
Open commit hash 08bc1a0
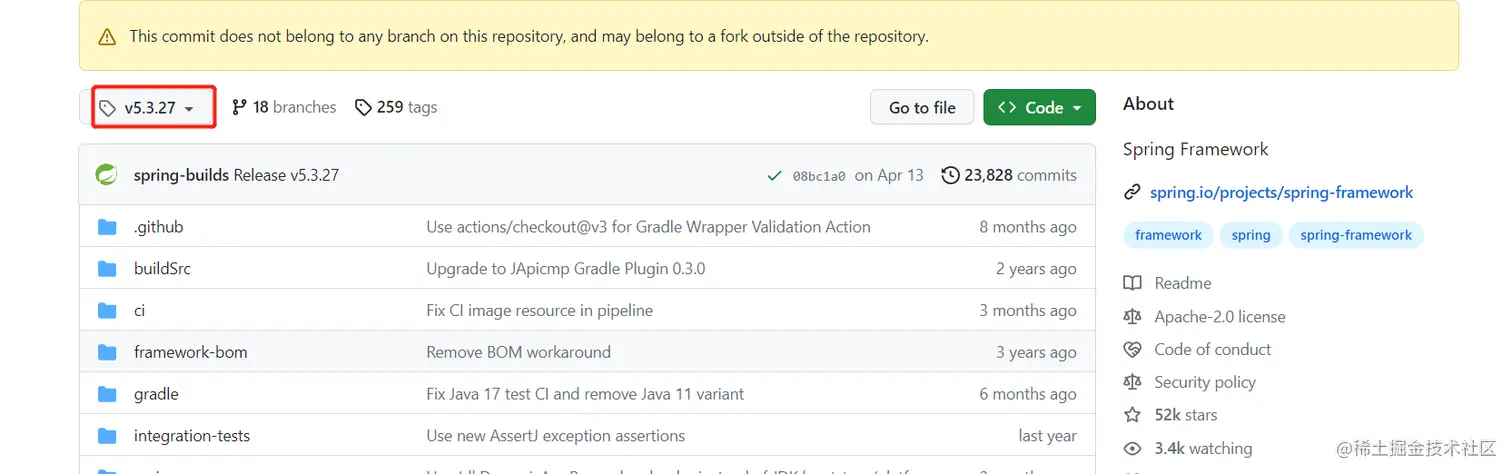coord(818,176)
